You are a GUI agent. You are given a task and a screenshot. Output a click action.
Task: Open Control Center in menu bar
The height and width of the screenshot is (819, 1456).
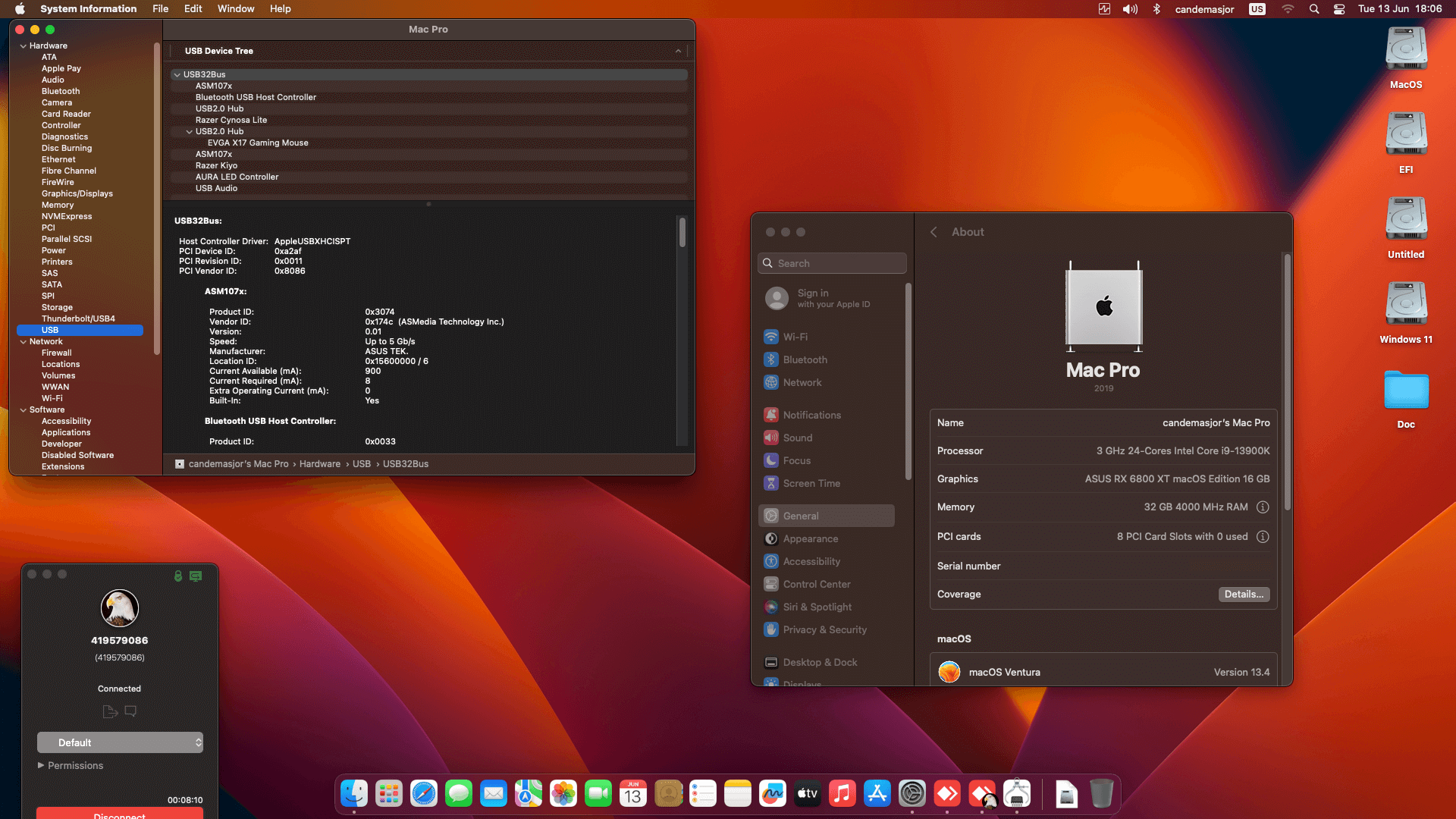(x=1339, y=9)
